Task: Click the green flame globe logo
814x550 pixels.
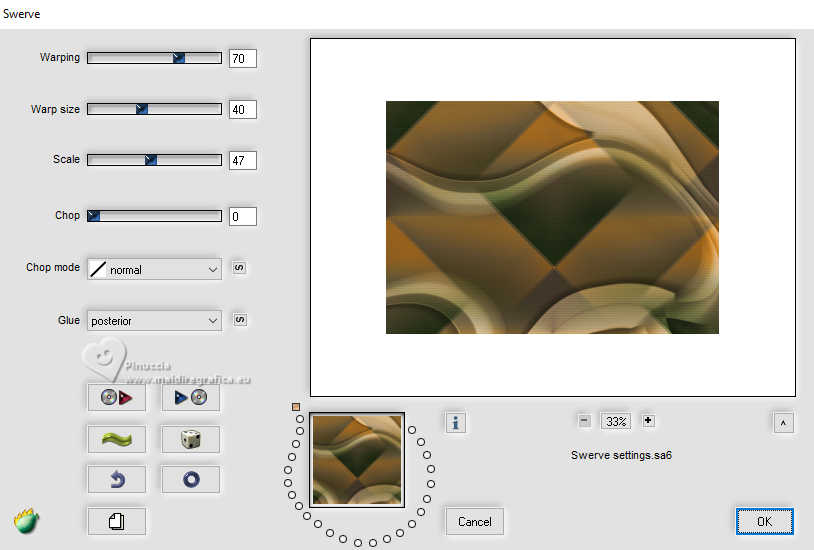Action: (26, 521)
